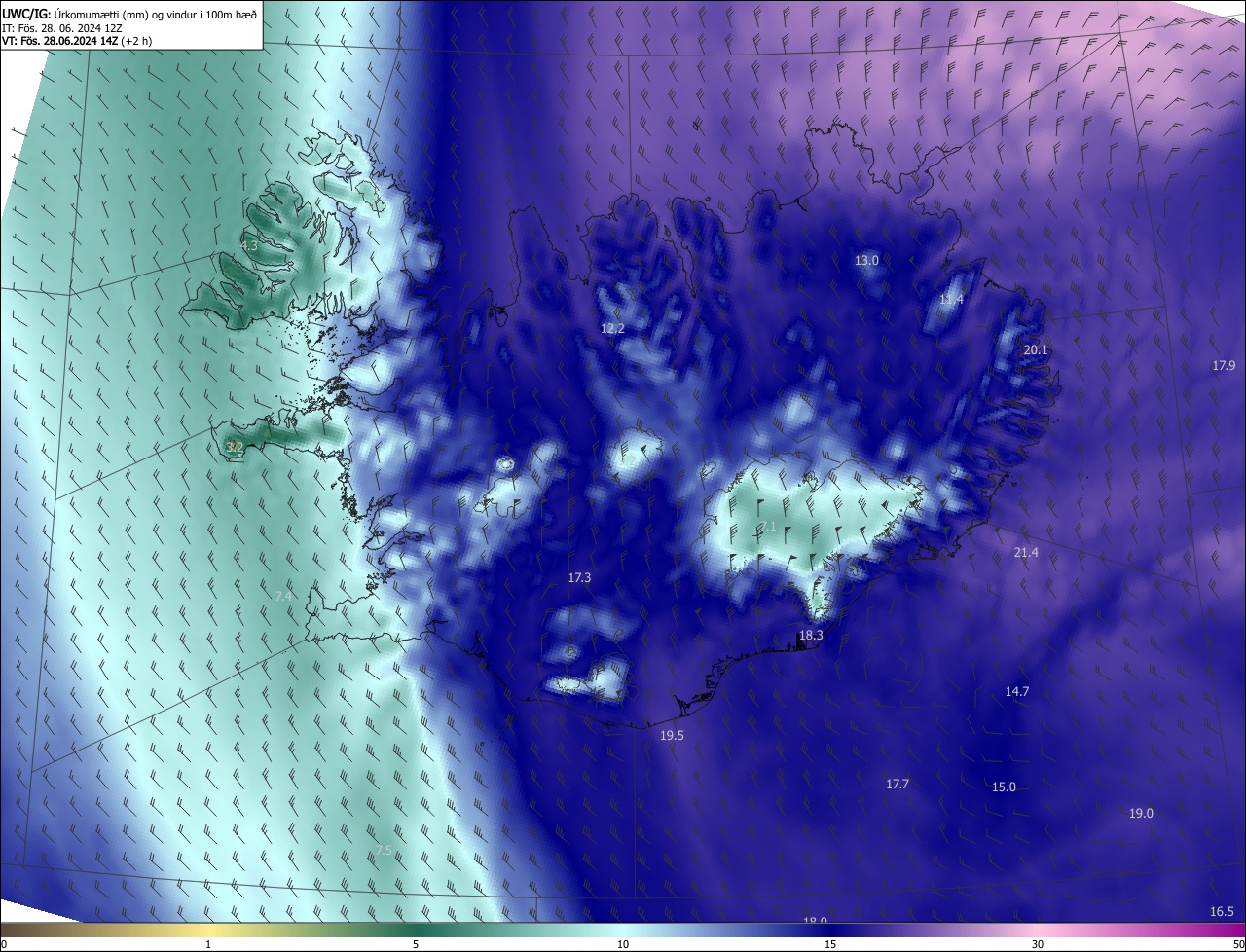Viewport: 1246px width, 952px height.
Task: Click the 18.3 value on the south coast
Action: tap(811, 635)
